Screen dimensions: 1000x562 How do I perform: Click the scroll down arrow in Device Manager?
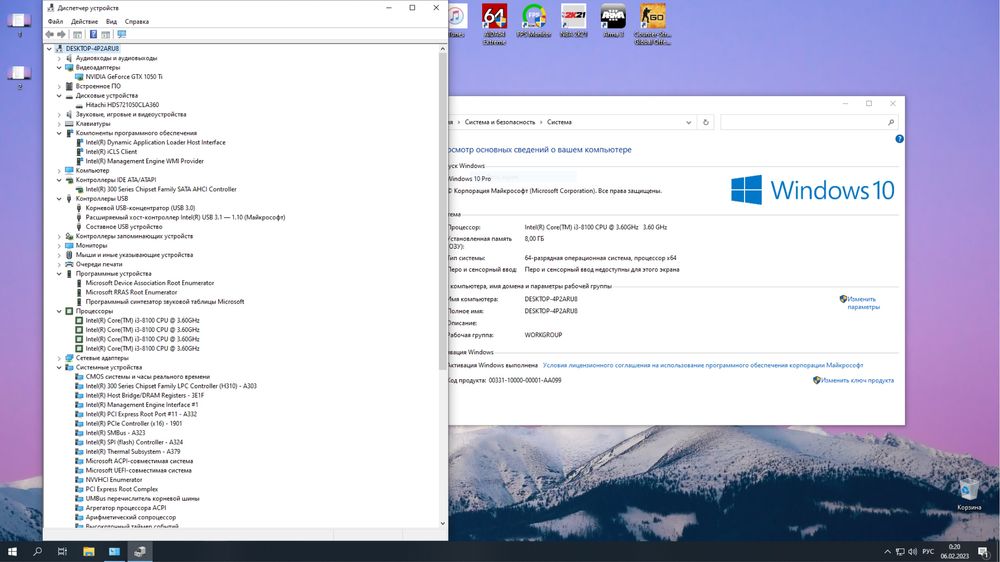[443, 524]
